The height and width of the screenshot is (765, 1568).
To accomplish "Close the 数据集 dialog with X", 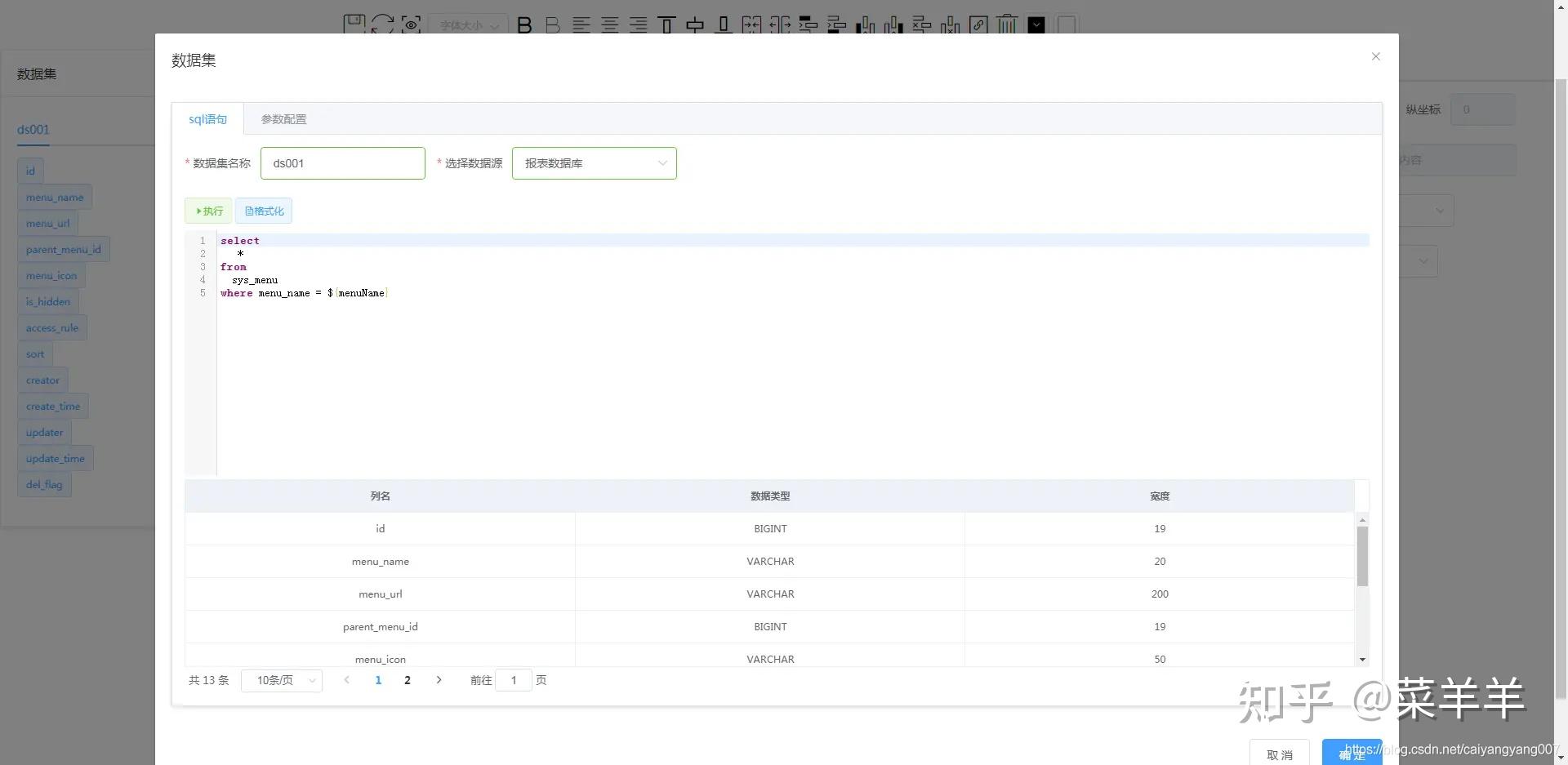I will point(1376,56).
